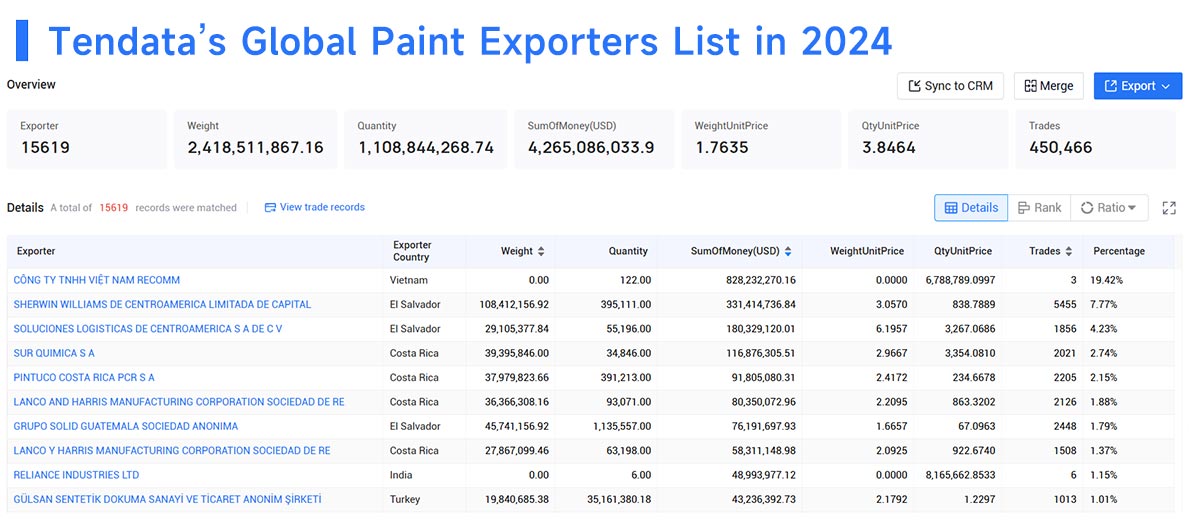Screen dimensions: 1190x526
Task: Select the Weight 2,418,511,867.16 summary card
Action: [255, 139]
